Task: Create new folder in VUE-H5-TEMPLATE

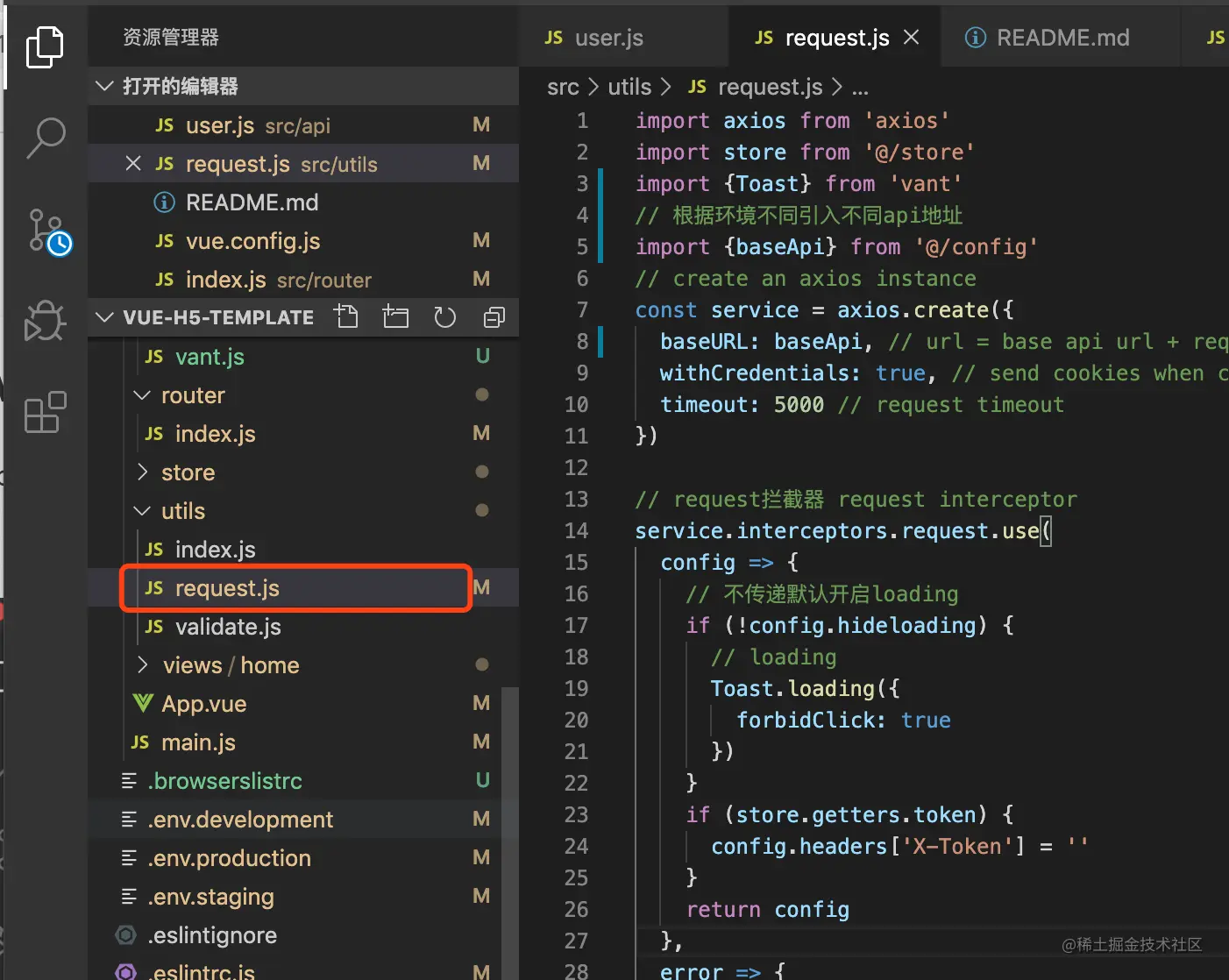Action: tap(395, 316)
